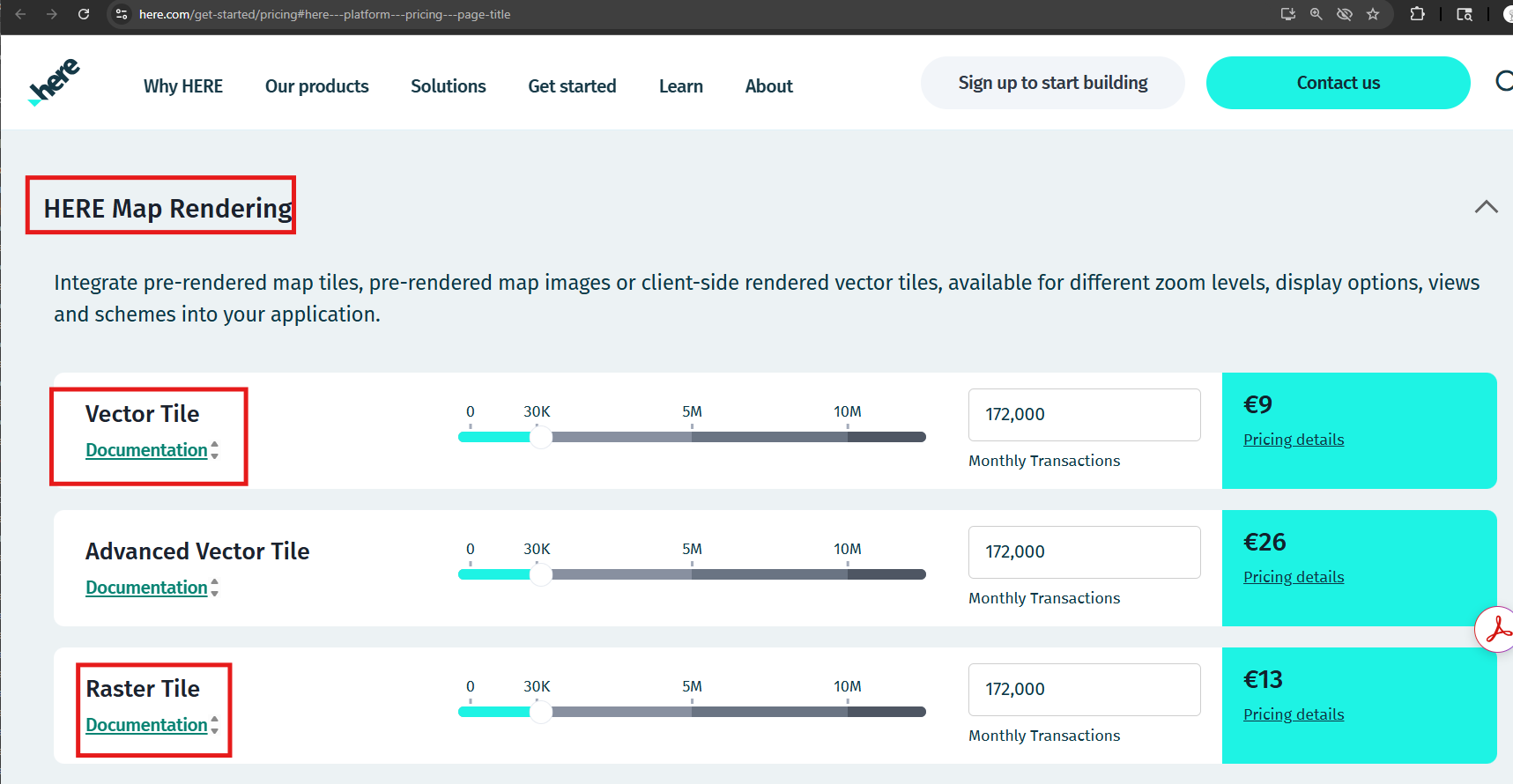Open Advanced Vector Tile Documentation link
This screenshot has width=1513, height=784.
146,588
